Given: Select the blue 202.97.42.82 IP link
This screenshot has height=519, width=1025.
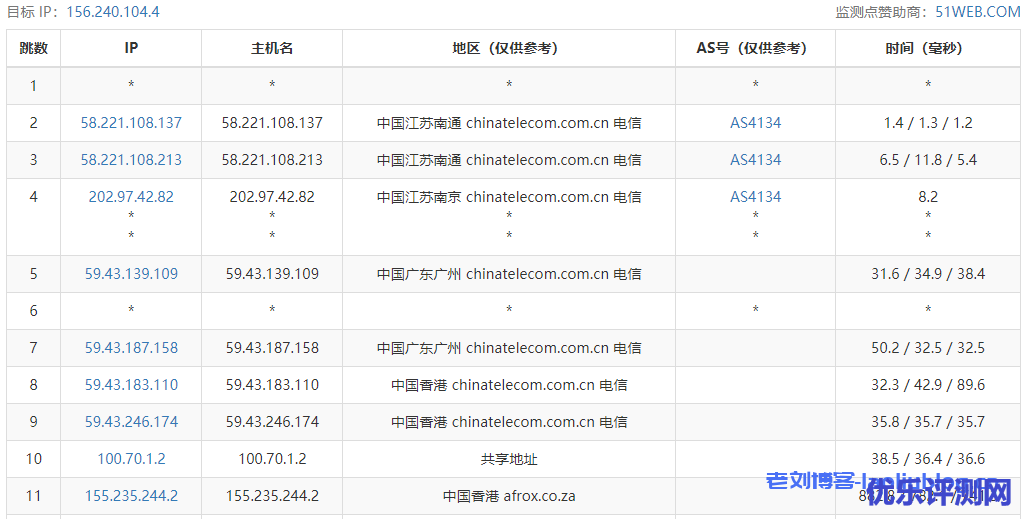Looking at the screenshot, I should pos(131,197).
